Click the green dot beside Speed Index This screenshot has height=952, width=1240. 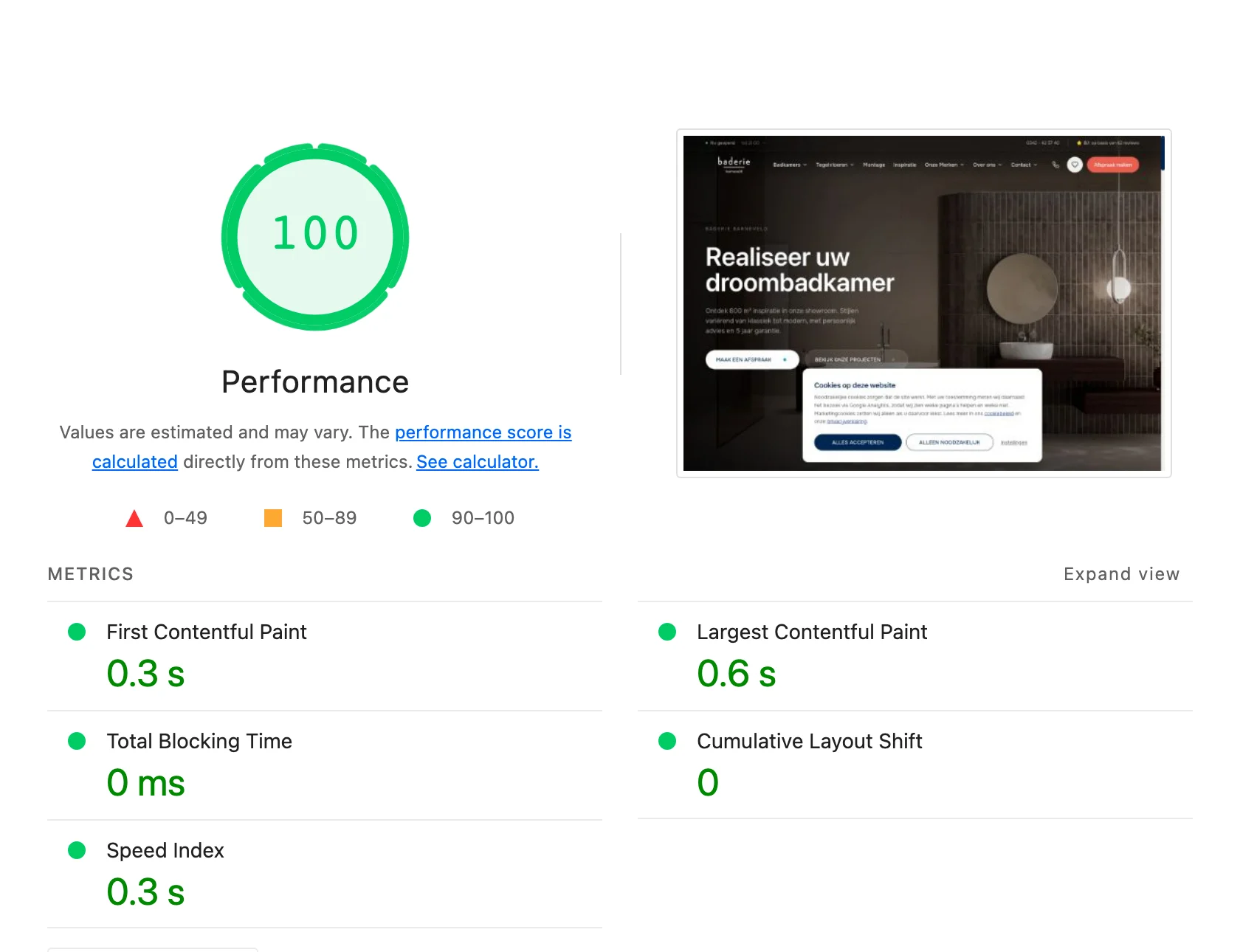pos(77,850)
